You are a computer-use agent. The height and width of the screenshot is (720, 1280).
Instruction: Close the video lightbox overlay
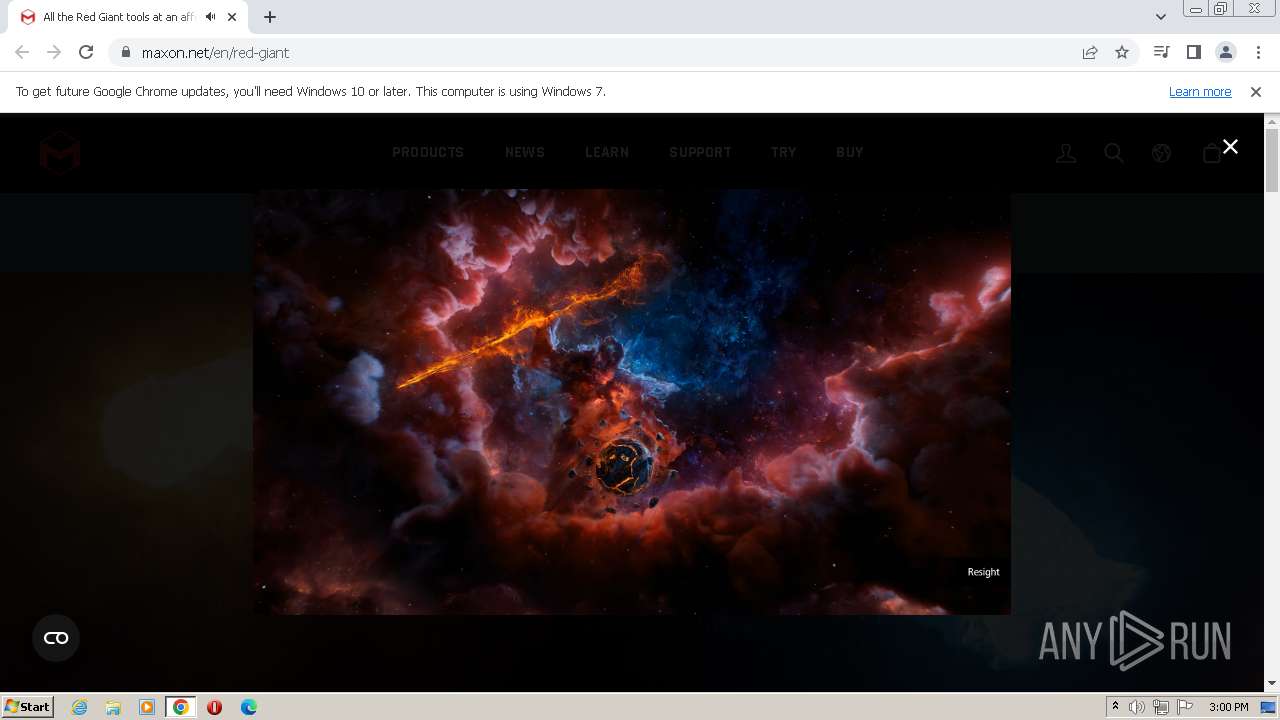point(1230,147)
